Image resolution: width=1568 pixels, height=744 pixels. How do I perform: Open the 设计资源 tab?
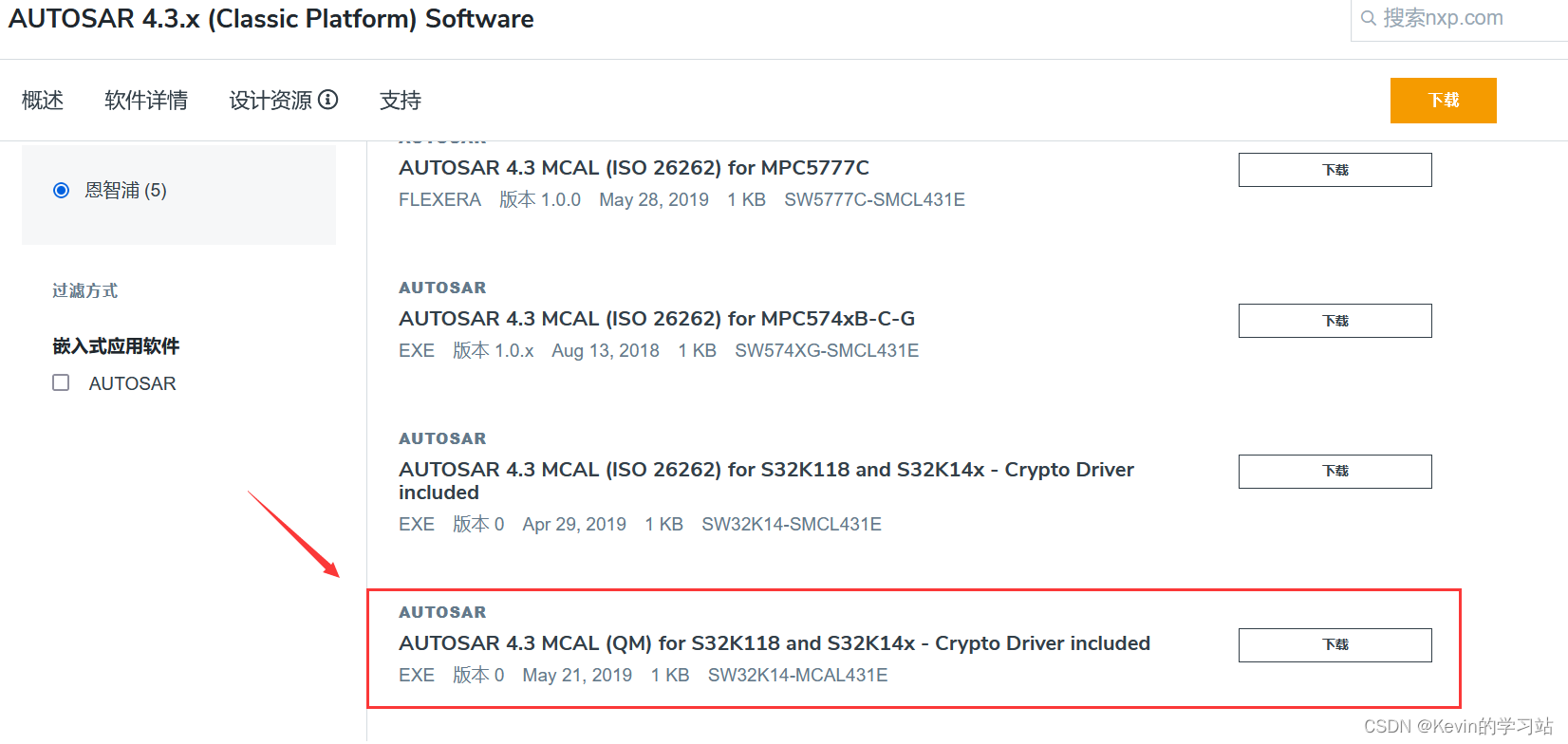(271, 100)
